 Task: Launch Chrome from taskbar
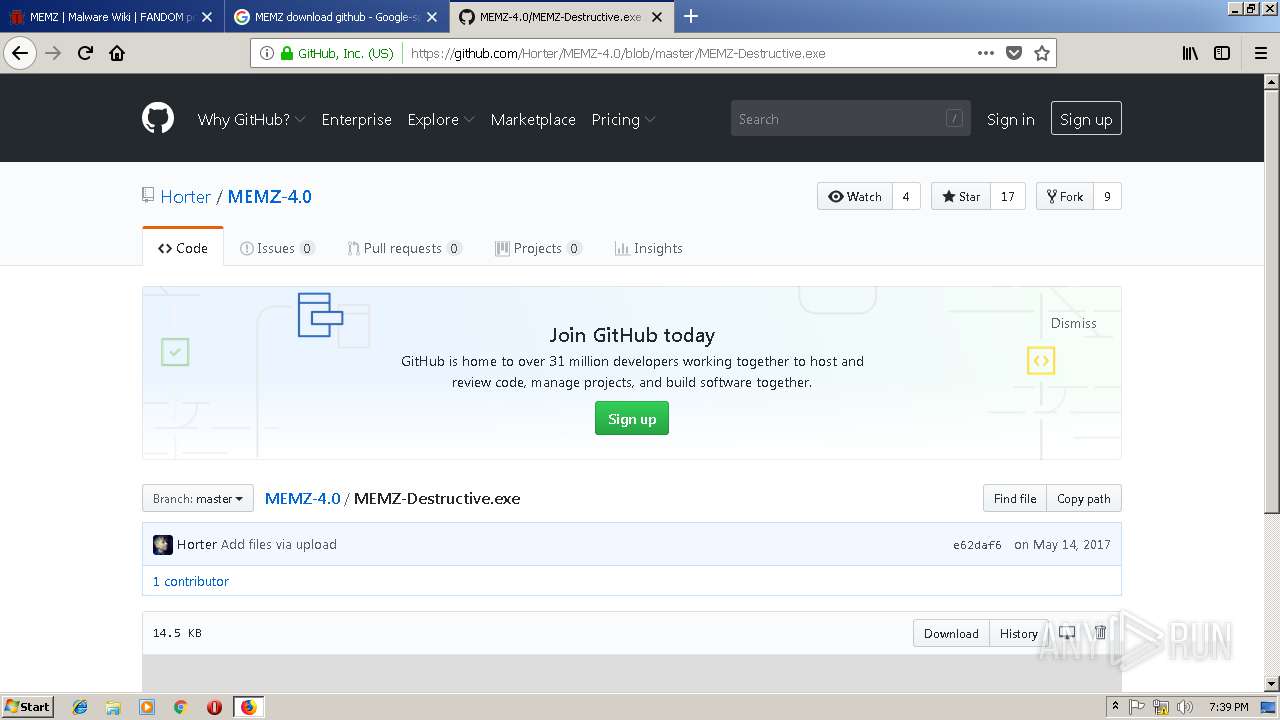[x=180, y=707]
